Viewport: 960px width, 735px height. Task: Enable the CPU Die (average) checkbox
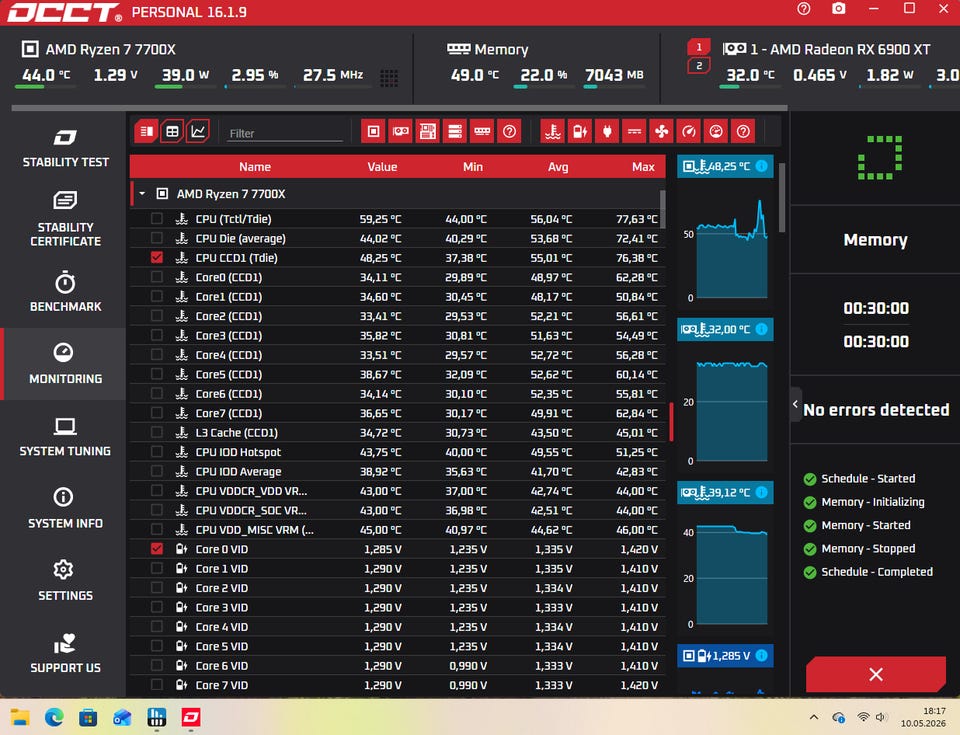point(157,238)
